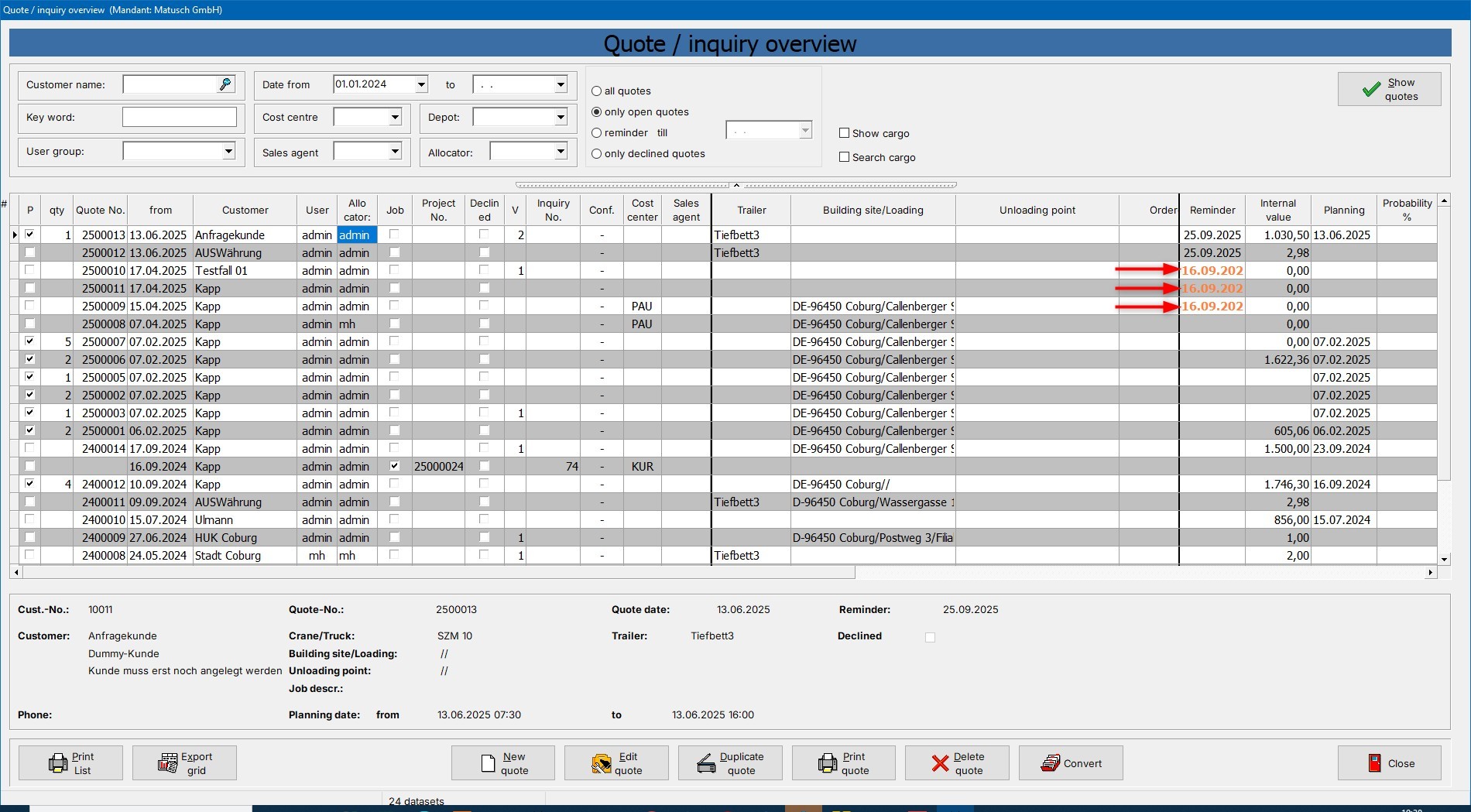Sort by the Customer column header
Viewport: 1471px width, 812px height.
point(245,210)
